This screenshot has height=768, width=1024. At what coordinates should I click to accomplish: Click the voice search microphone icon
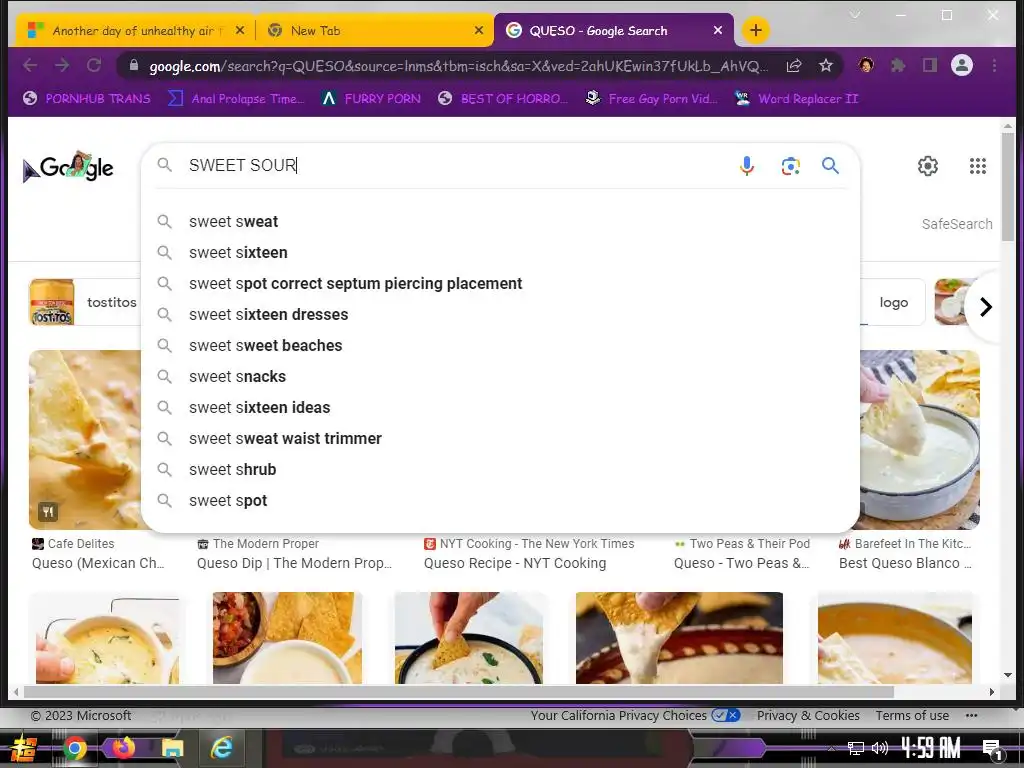pyautogui.click(x=746, y=166)
